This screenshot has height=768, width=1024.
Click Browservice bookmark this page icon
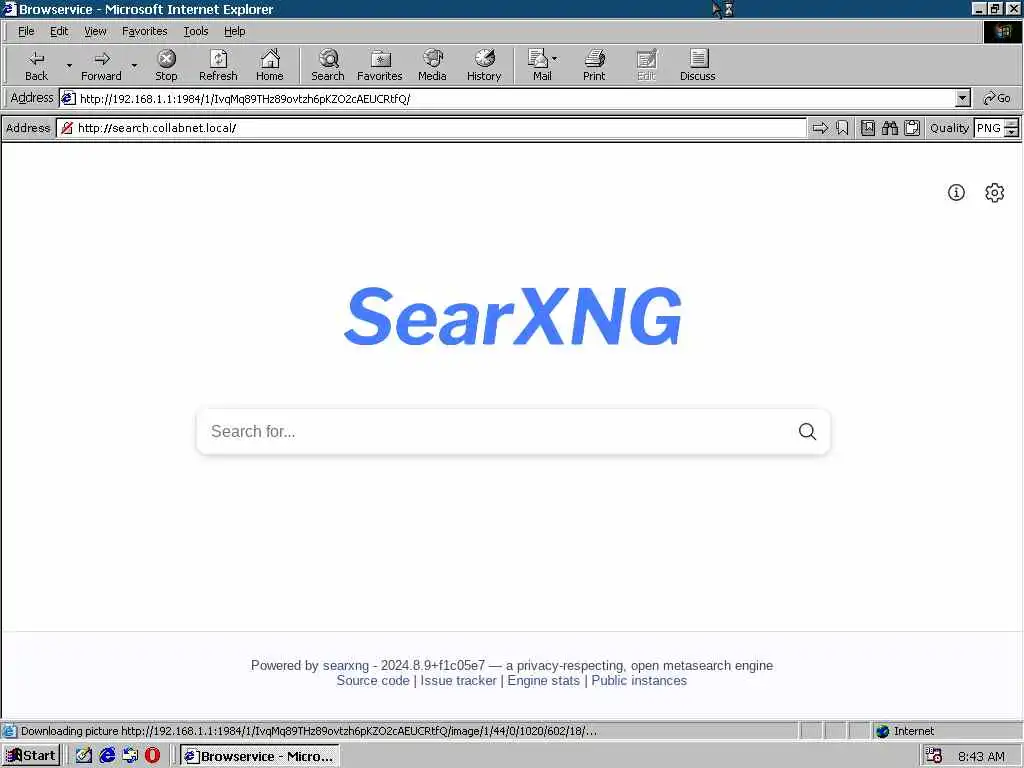(x=842, y=128)
